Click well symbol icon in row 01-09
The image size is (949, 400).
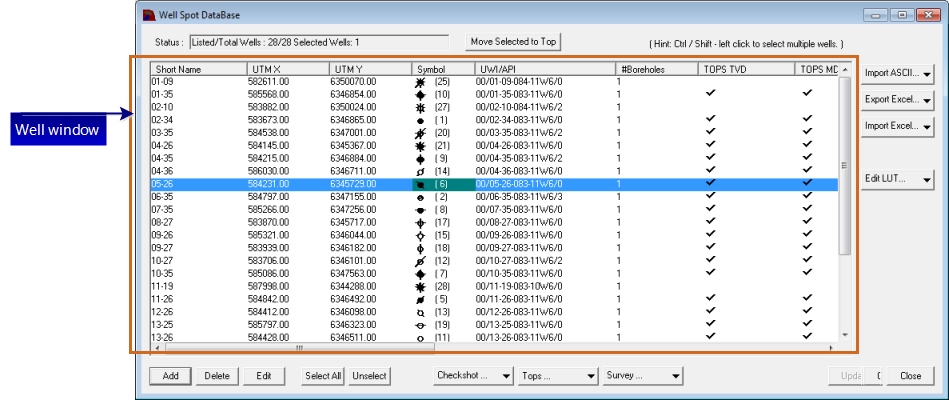[419, 80]
